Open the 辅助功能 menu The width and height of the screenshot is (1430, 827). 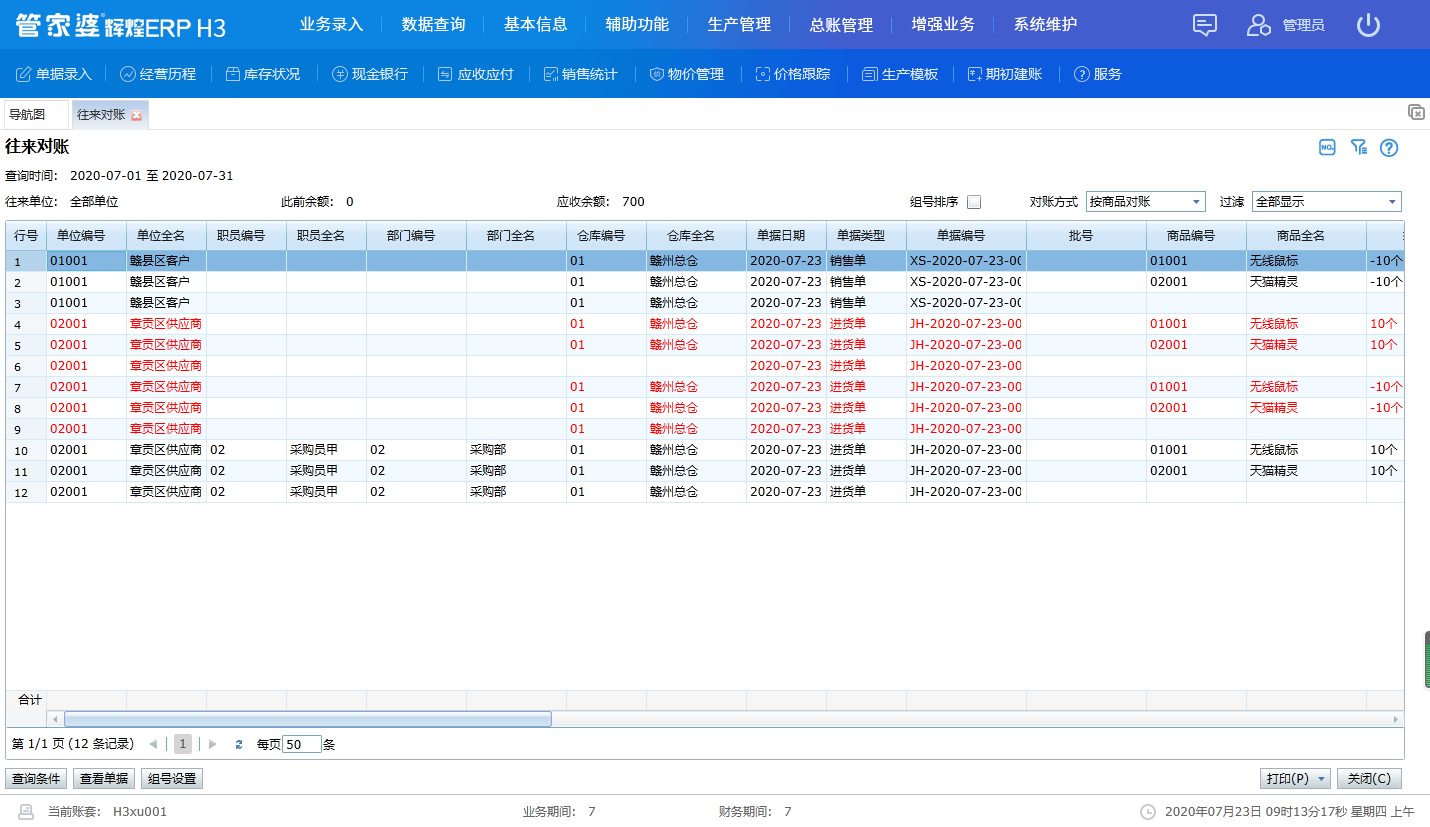point(637,25)
